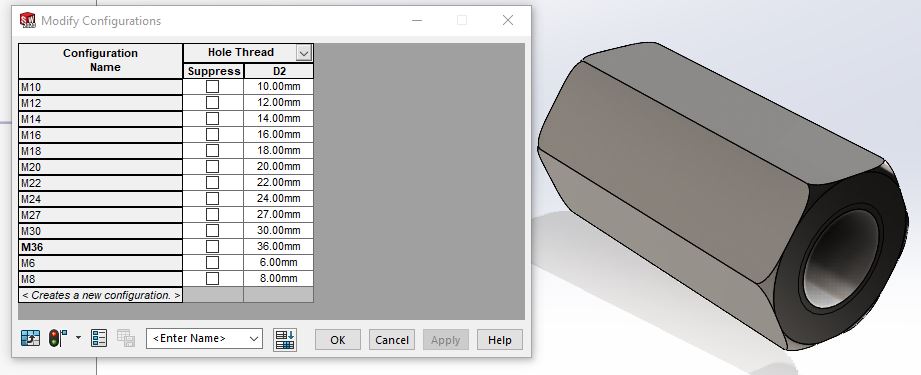Click the Help button

[499, 340]
